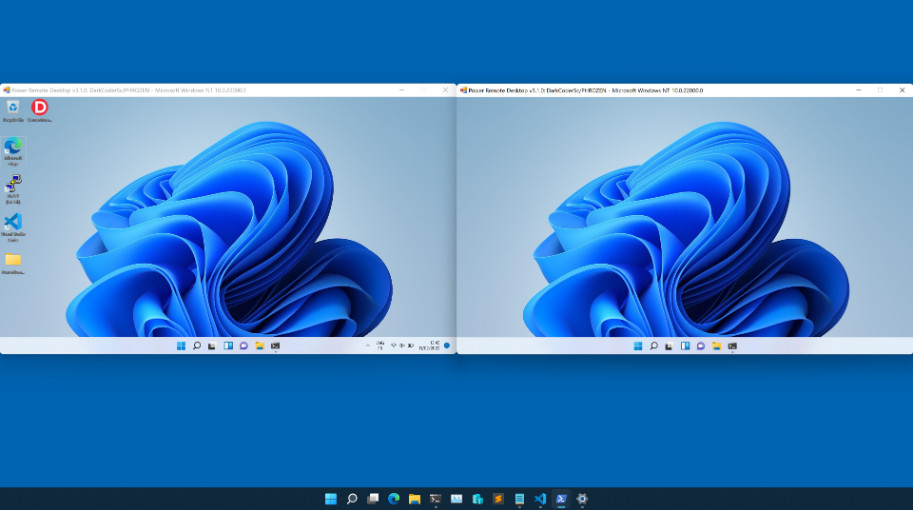Open Windows Terminal from host taskbar
Image resolution: width=913 pixels, height=510 pixels.
coord(436,499)
